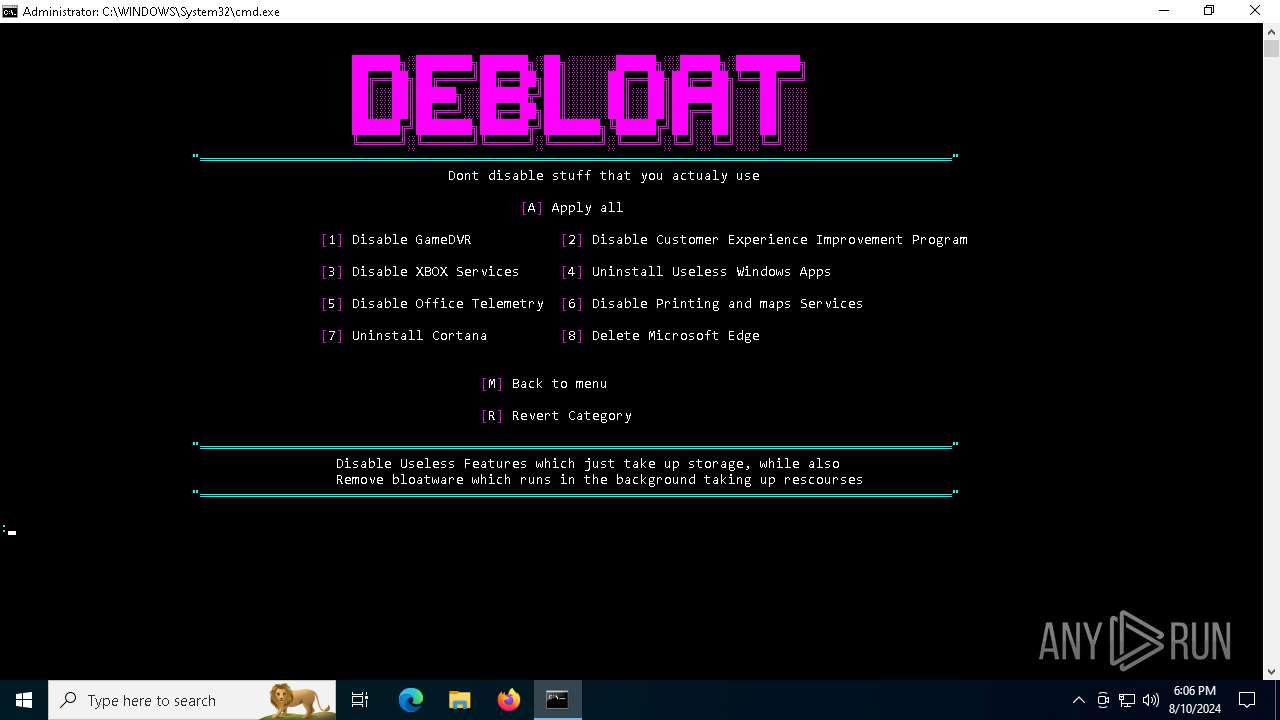Open the cmd.exe title bar system icon
The image size is (1280, 720).
coord(10,11)
